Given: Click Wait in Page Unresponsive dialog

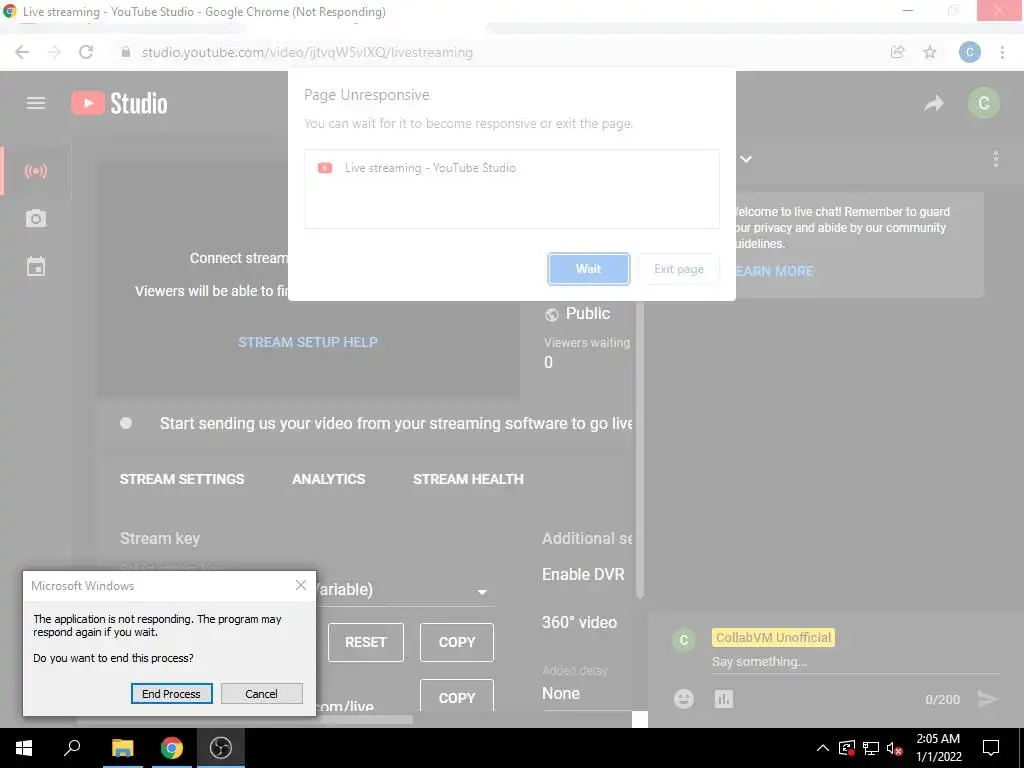Looking at the screenshot, I should 588,269.
